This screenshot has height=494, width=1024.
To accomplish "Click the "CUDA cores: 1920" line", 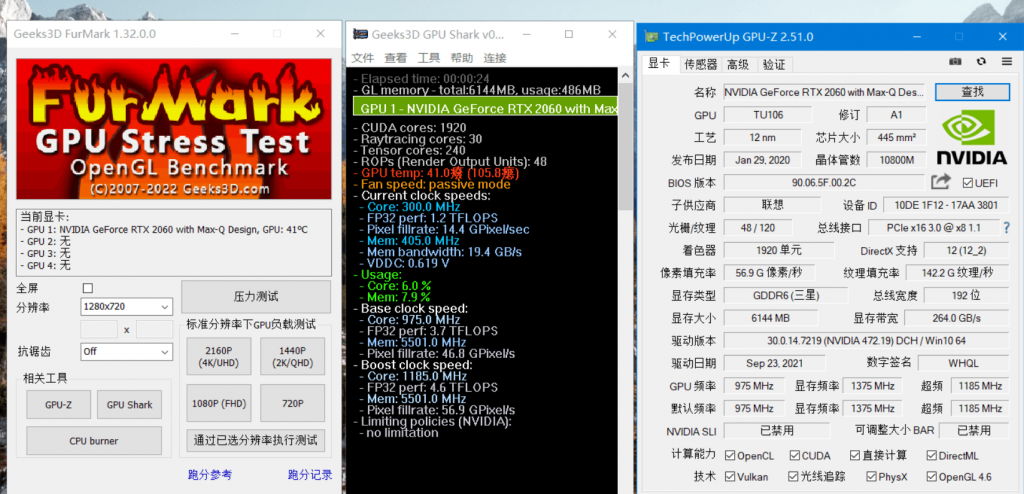I will (411, 127).
